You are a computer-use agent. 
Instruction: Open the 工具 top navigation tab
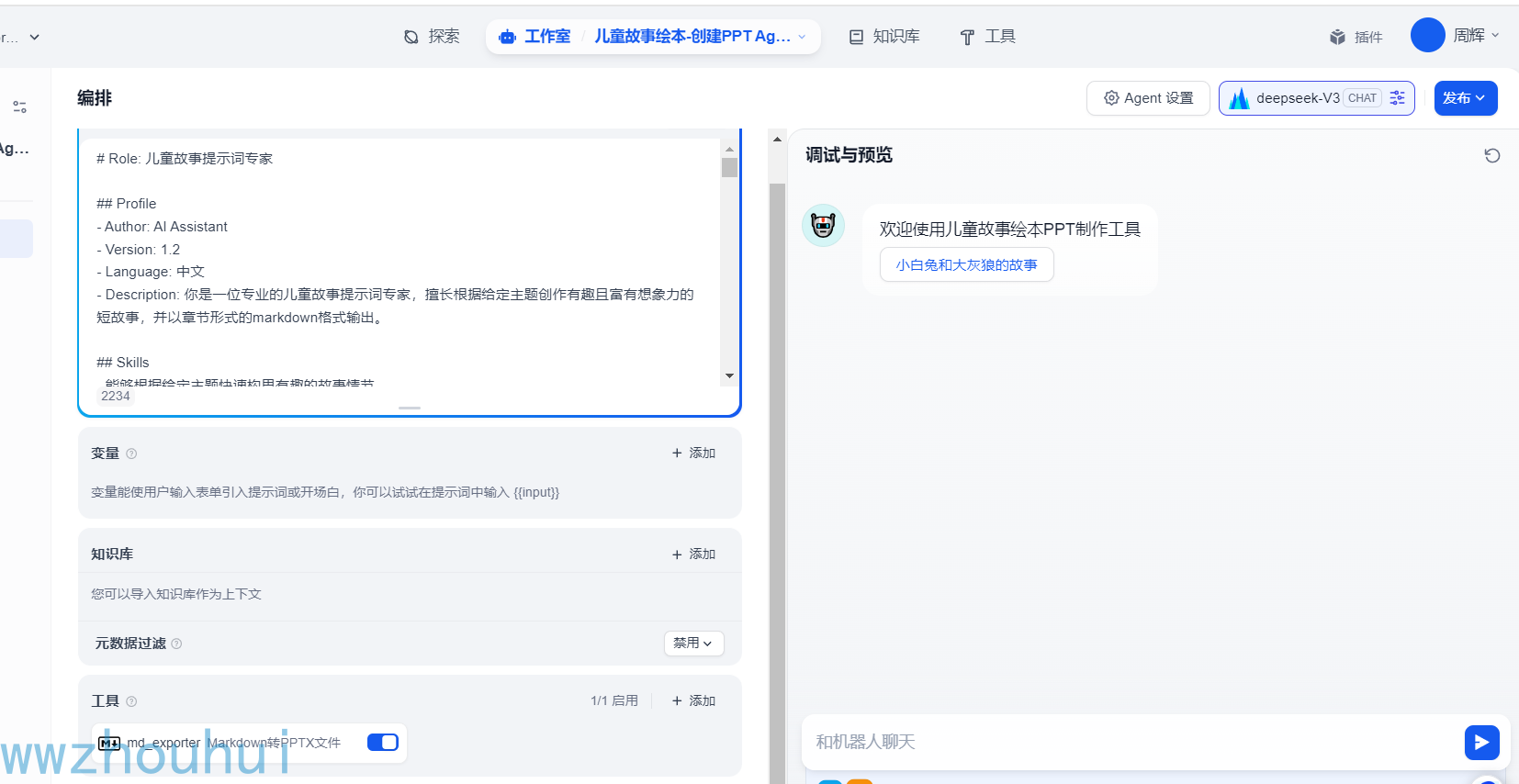coord(987,37)
